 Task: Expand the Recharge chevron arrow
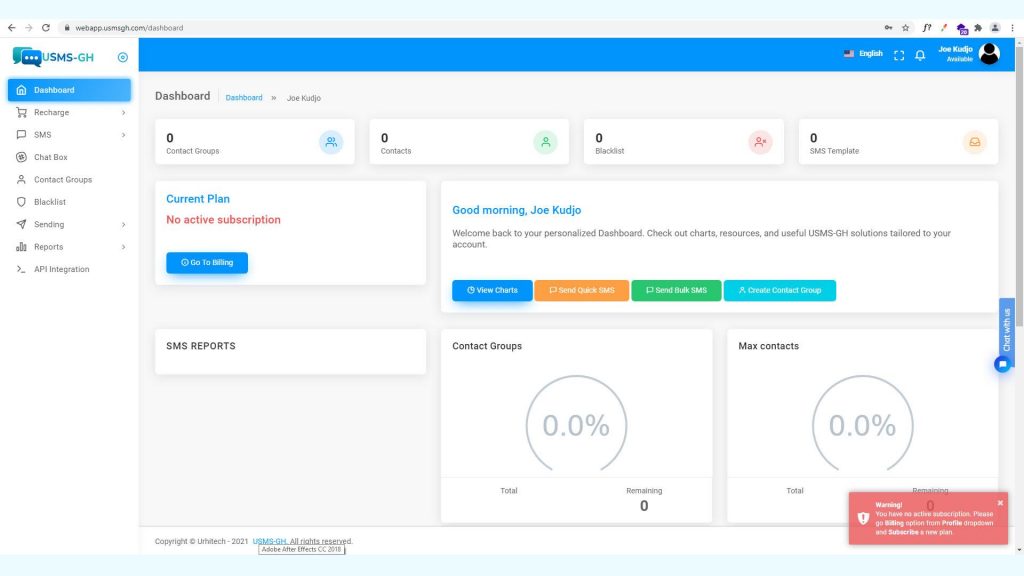(123, 113)
